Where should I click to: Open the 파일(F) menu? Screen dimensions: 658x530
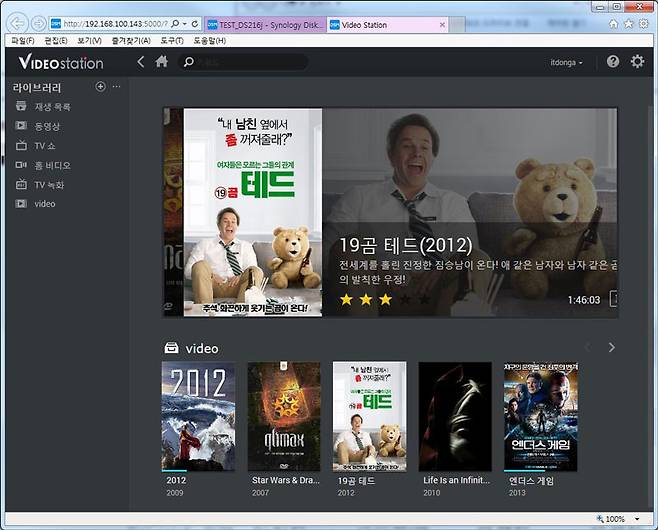(x=23, y=41)
